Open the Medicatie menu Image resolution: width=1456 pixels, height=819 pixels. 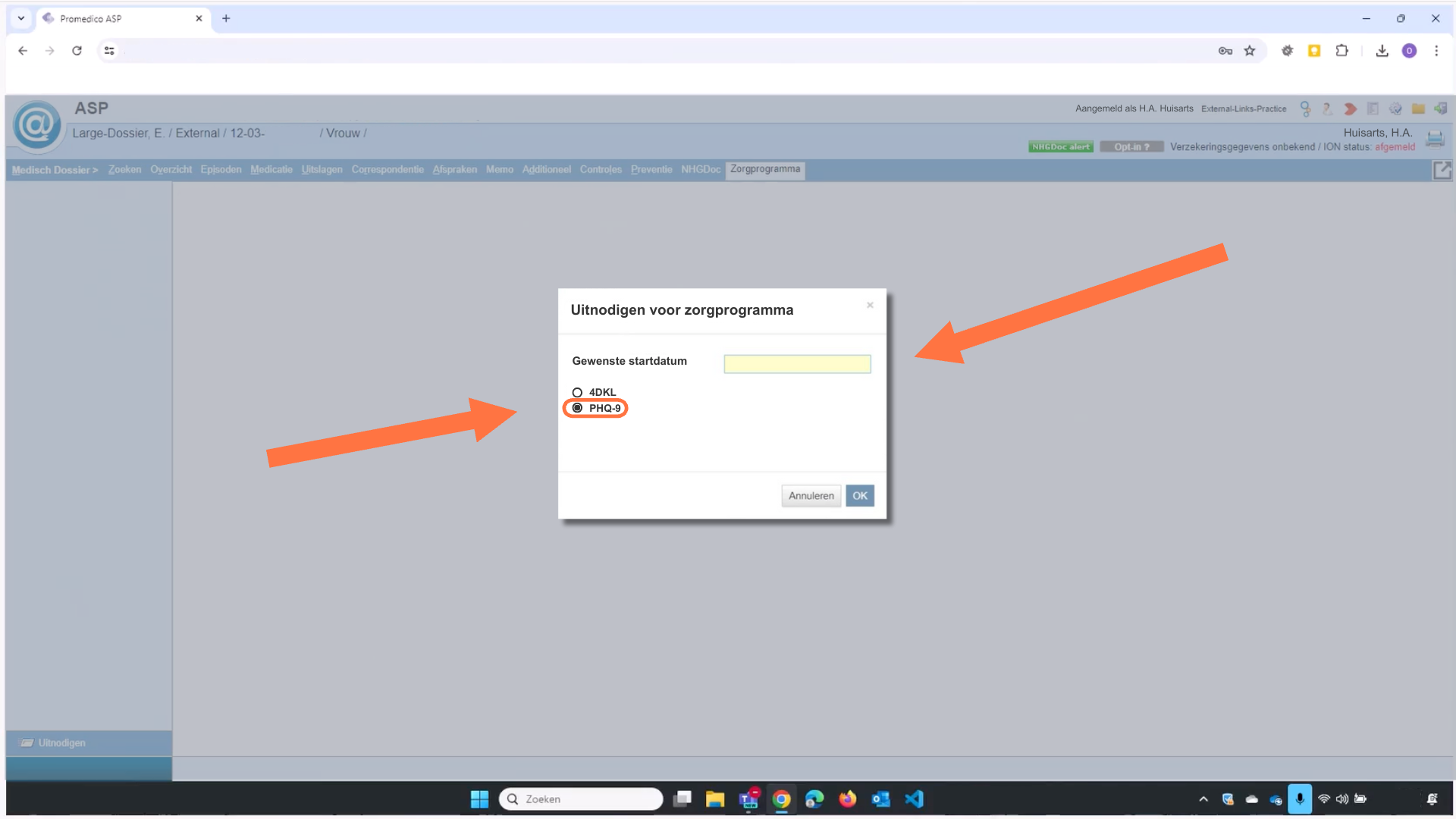(271, 170)
